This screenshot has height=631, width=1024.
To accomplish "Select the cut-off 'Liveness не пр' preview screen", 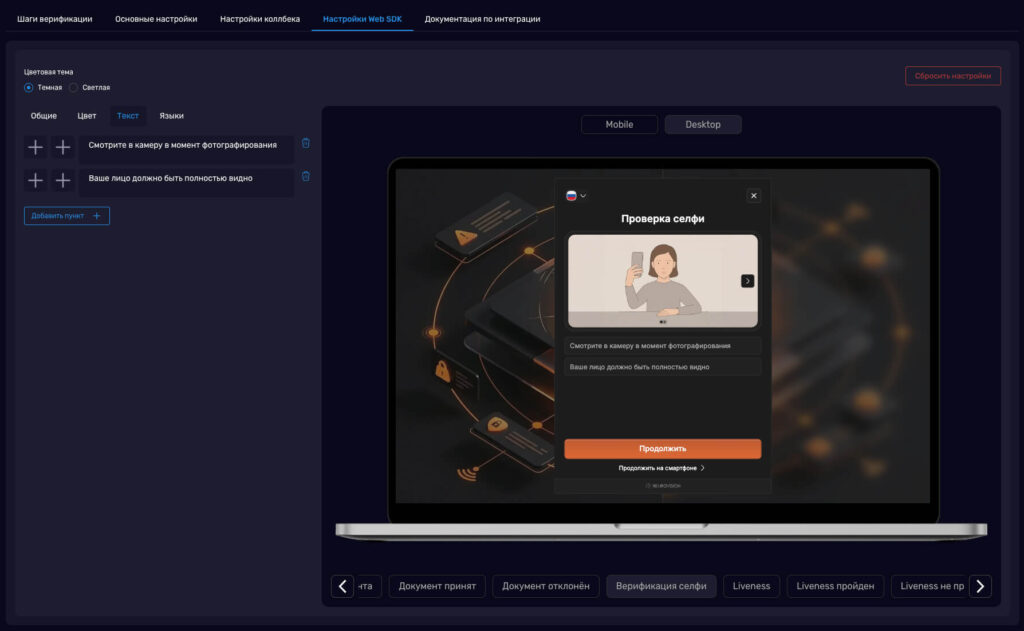I will [930, 586].
